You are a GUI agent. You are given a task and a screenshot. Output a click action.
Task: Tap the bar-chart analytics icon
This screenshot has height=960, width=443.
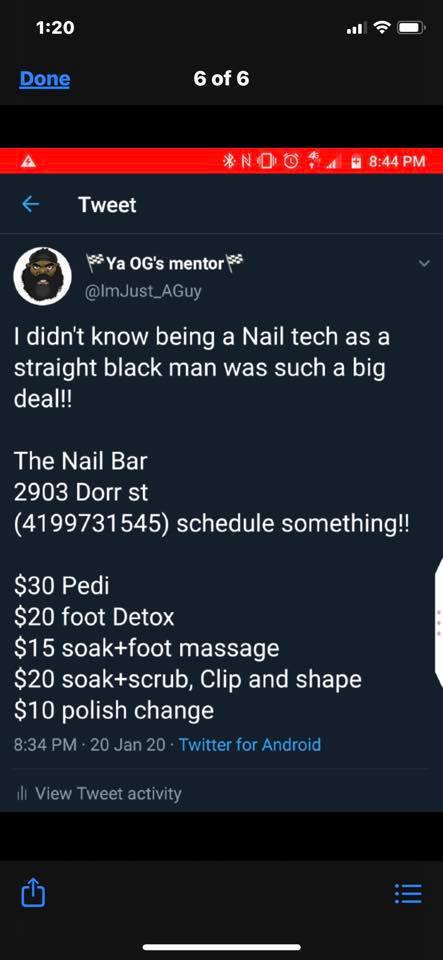tap(23, 795)
